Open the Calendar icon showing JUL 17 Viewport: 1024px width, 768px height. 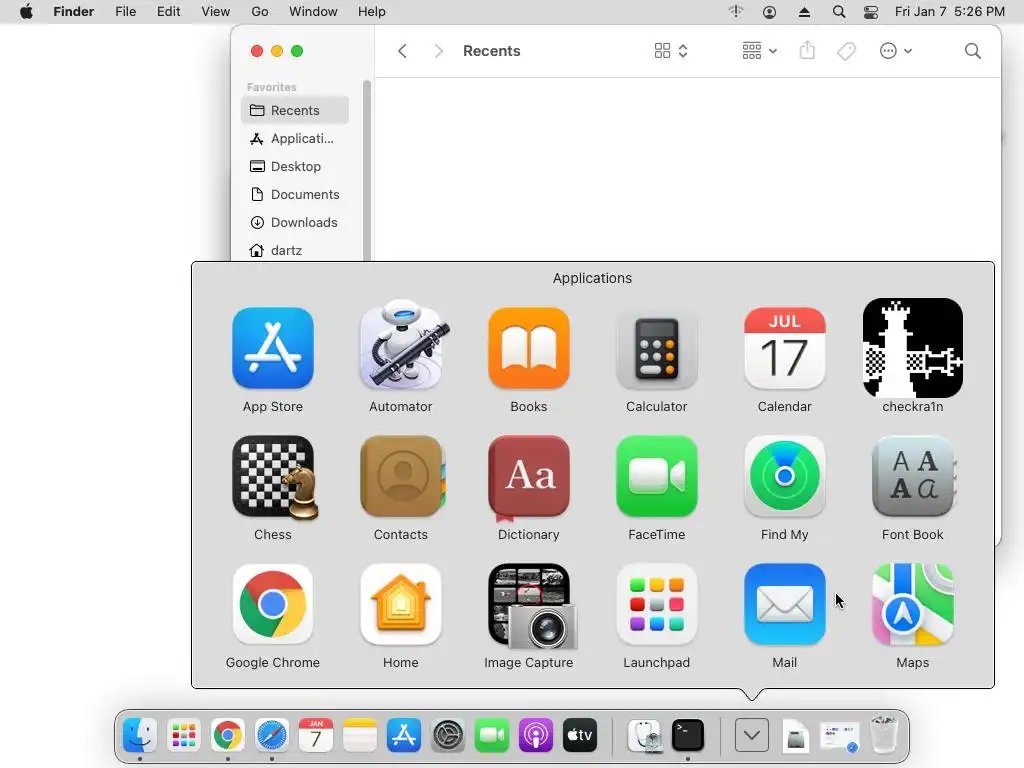pyautogui.click(x=784, y=348)
